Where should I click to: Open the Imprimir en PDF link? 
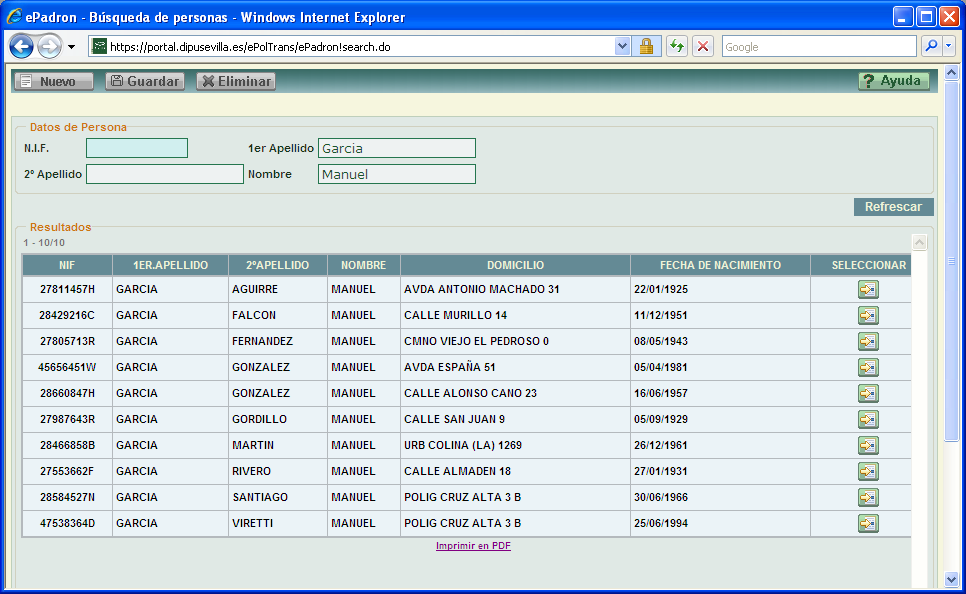coord(473,546)
